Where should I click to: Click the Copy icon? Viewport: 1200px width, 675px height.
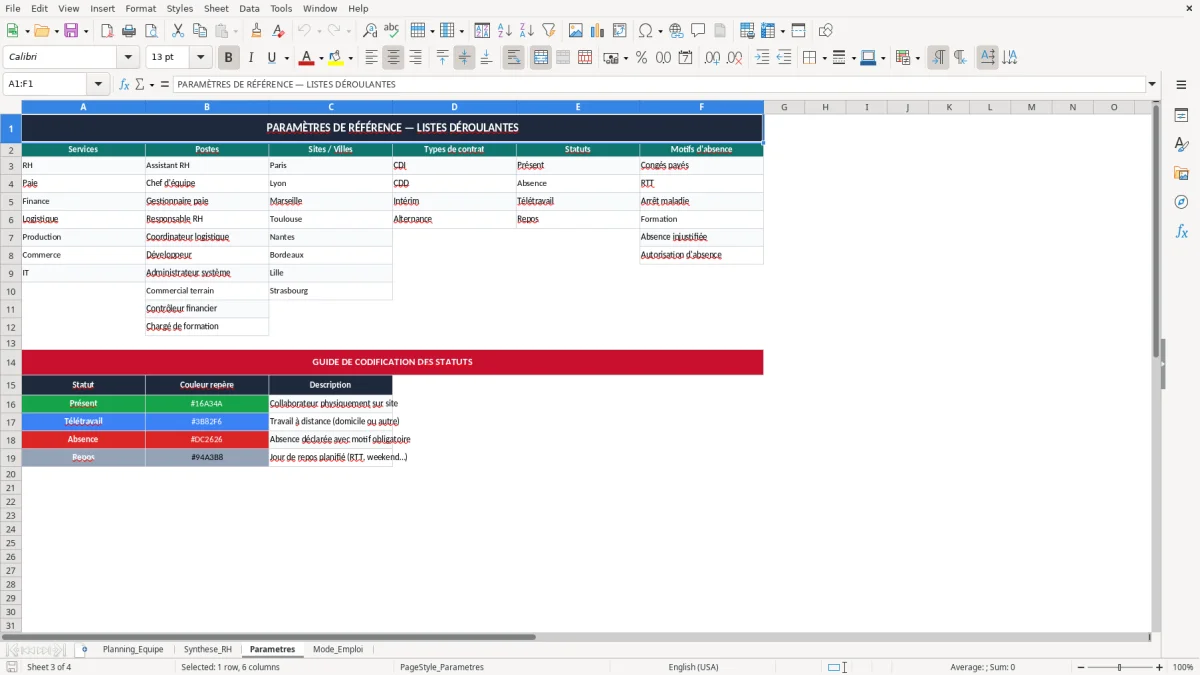200,31
